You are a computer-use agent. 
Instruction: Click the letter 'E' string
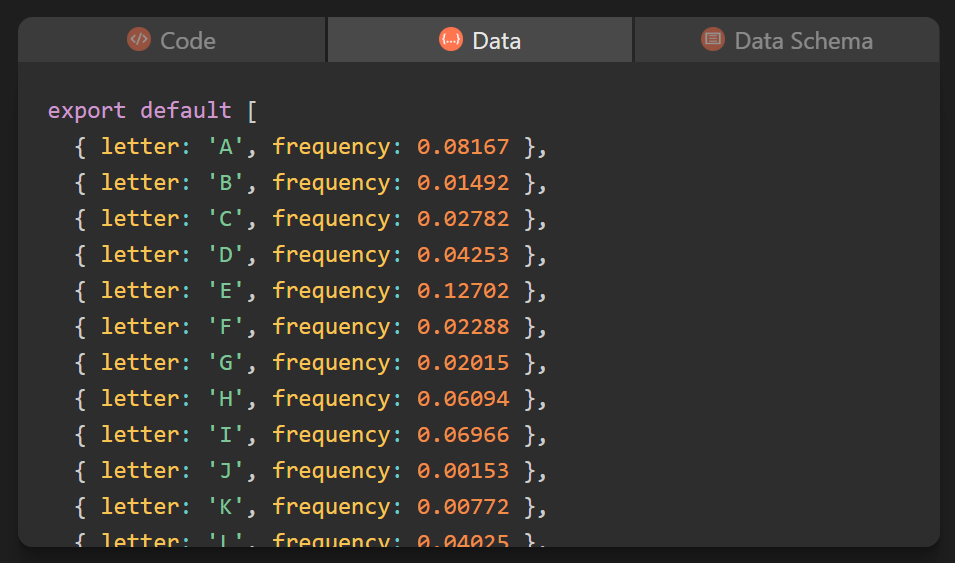pos(225,291)
